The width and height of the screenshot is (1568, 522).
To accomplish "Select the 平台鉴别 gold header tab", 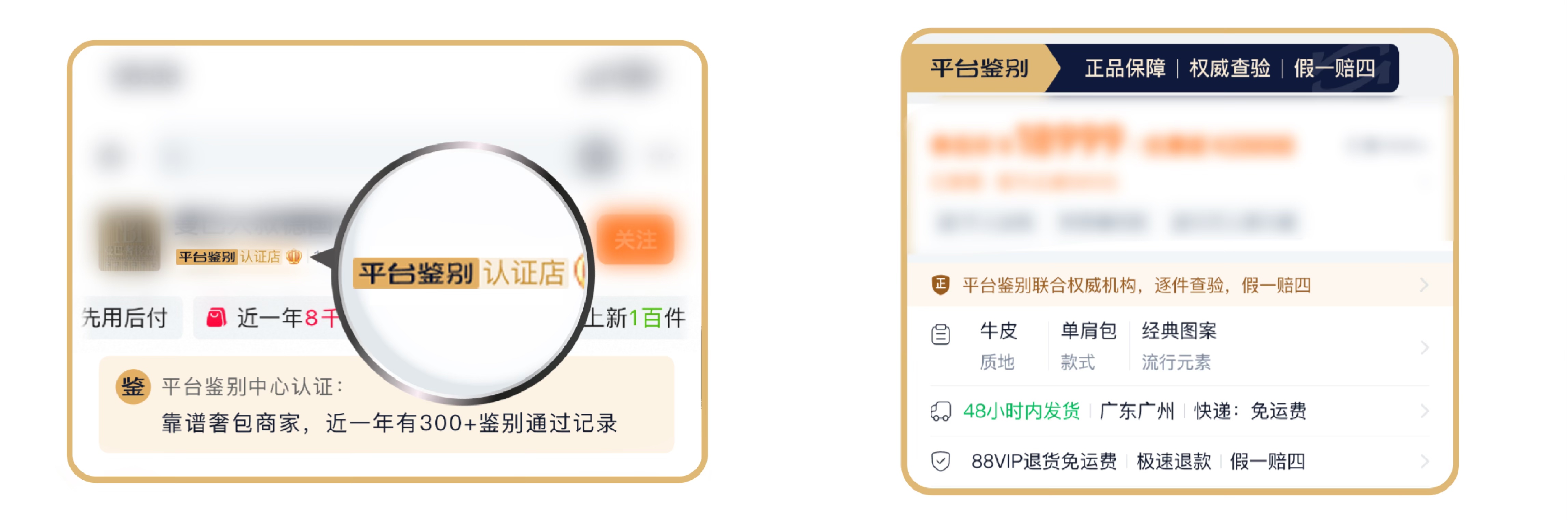I will click(979, 68).
